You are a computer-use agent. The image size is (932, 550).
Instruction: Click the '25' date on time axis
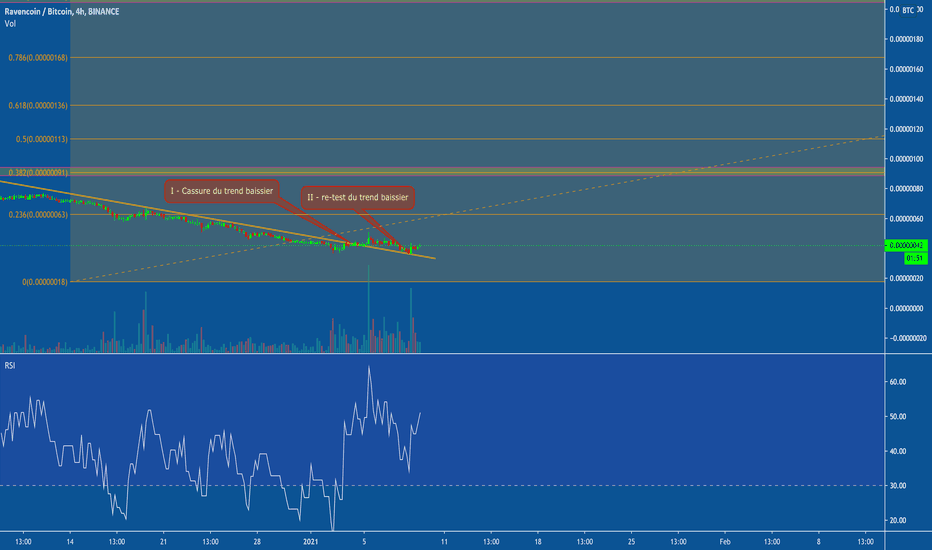pos(631,542)
